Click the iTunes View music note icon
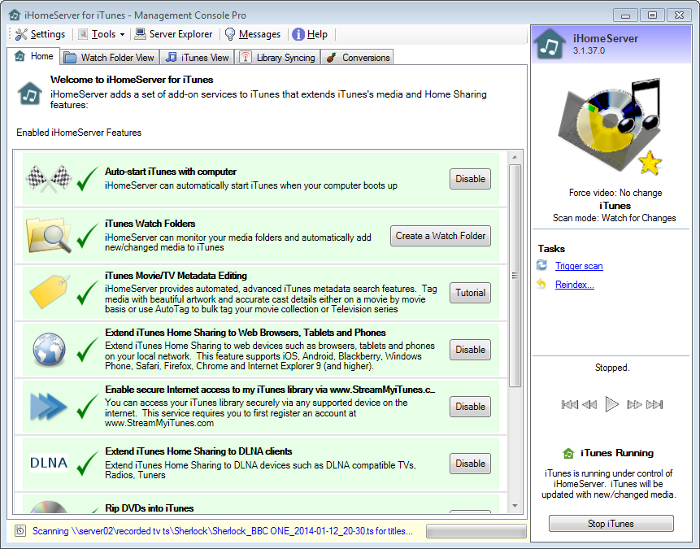This screenshot has width=700, height=549. [171, 57]
